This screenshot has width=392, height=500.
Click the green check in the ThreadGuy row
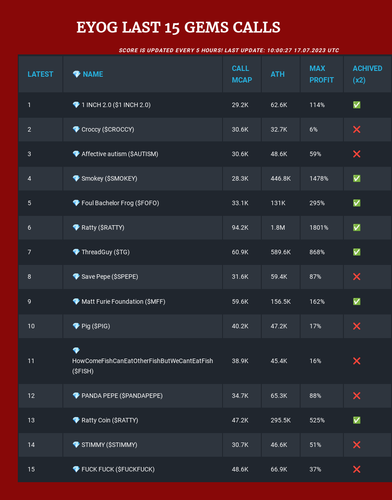357,252
